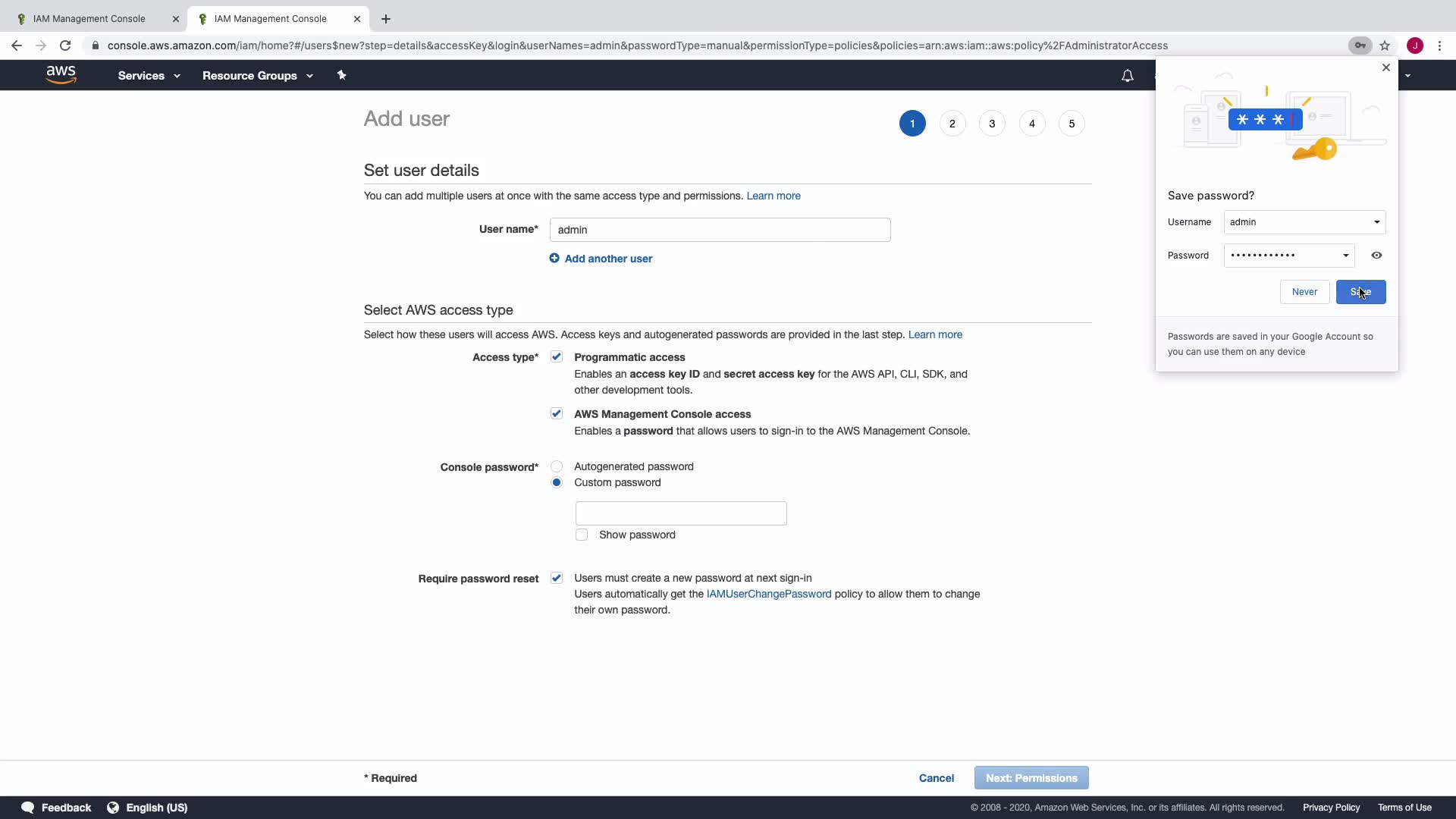Open Chrome's three-dot menu
Viewport: 1456px width, 819px height.
click(x=1439, y=45)
